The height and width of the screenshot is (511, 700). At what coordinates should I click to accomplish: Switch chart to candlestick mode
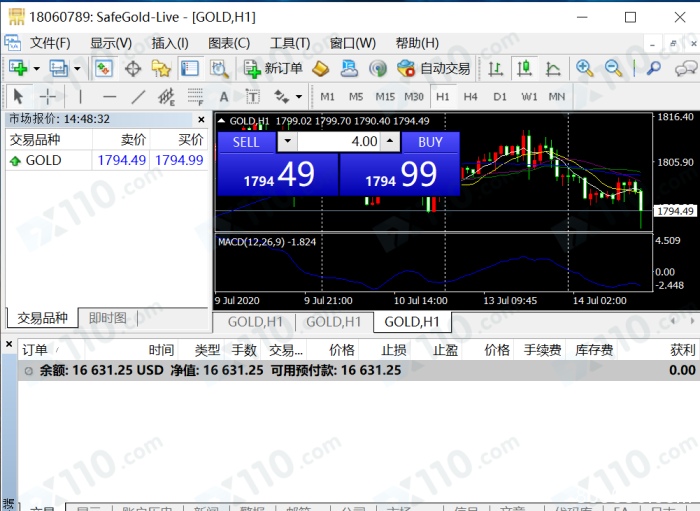524,68
